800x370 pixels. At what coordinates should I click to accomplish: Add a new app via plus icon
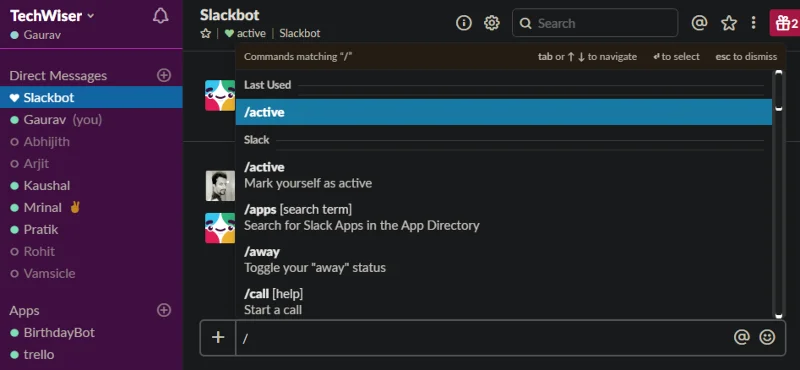tap(164, 310)
